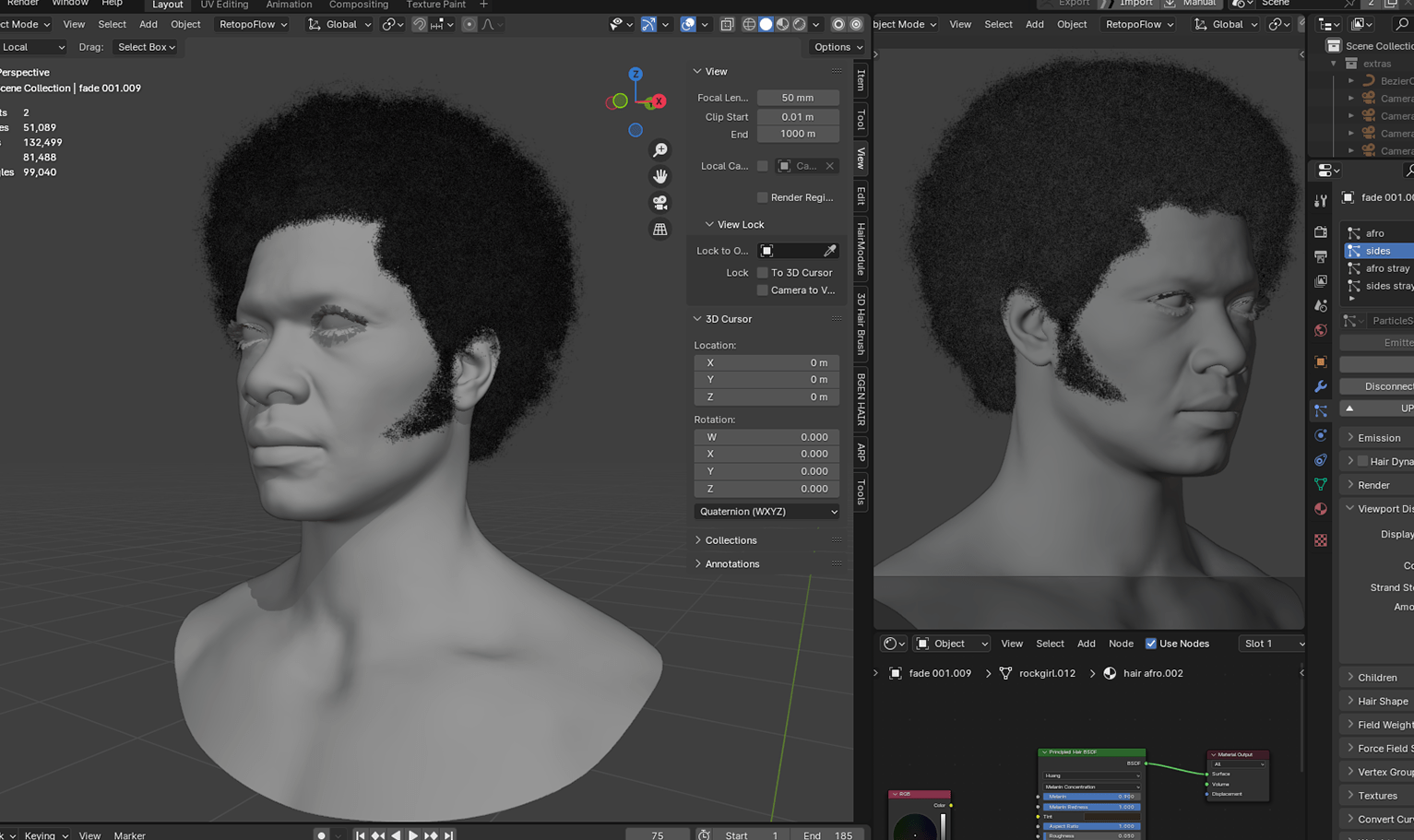This screenshot has width=1414, height=840.
Task: Open the Slot 1 dropdown
Action: click(x=1274, y=644)
